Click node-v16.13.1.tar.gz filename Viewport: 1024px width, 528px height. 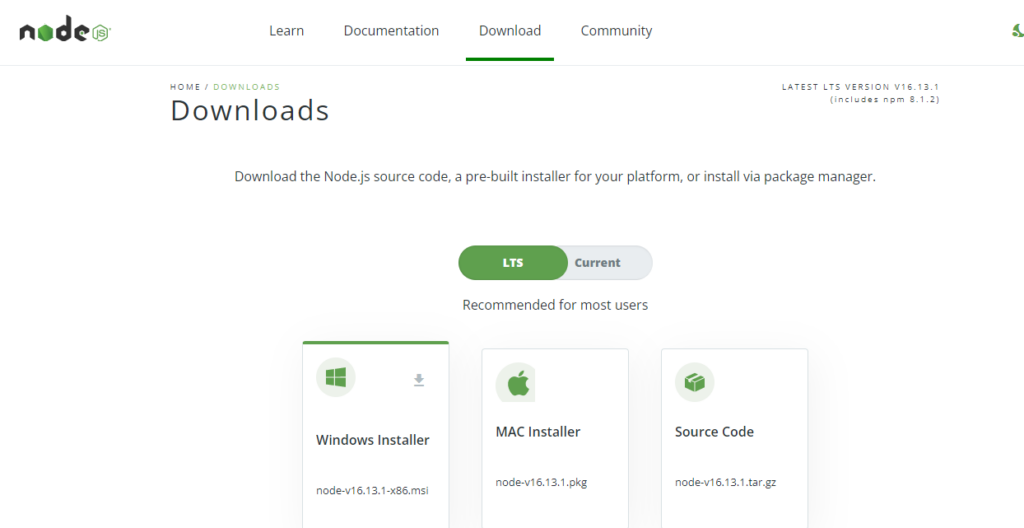tap(725, 482)
